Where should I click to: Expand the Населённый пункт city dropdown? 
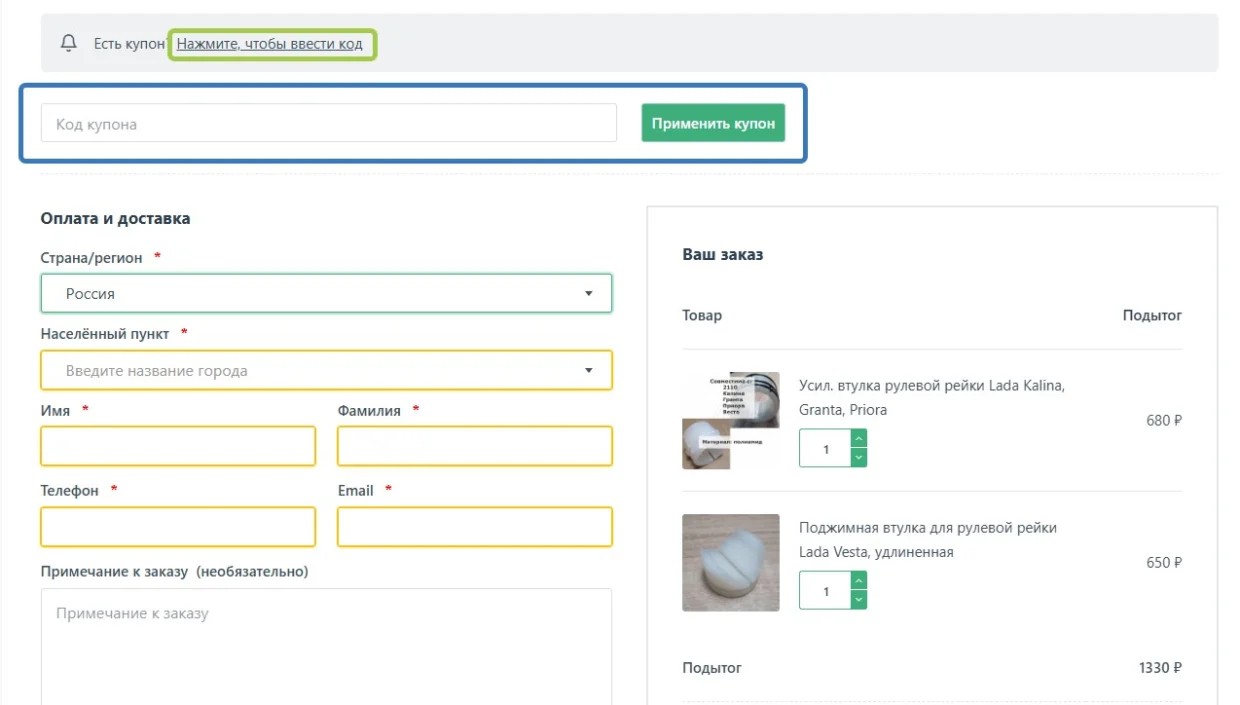pos(589,371)
